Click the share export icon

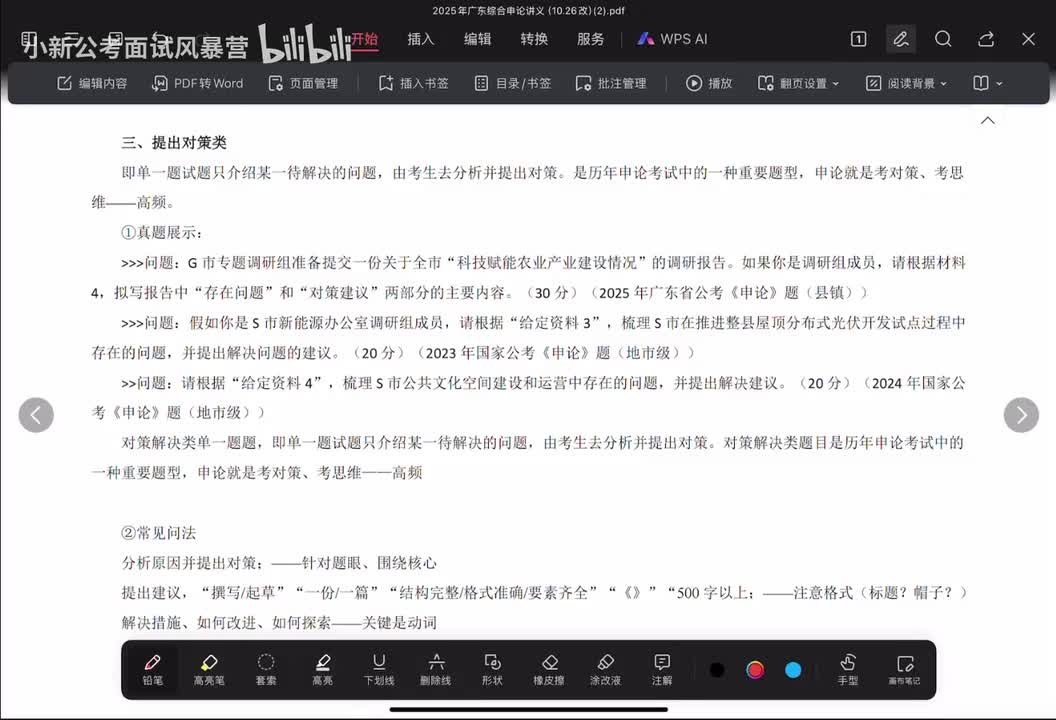point(986,39)
